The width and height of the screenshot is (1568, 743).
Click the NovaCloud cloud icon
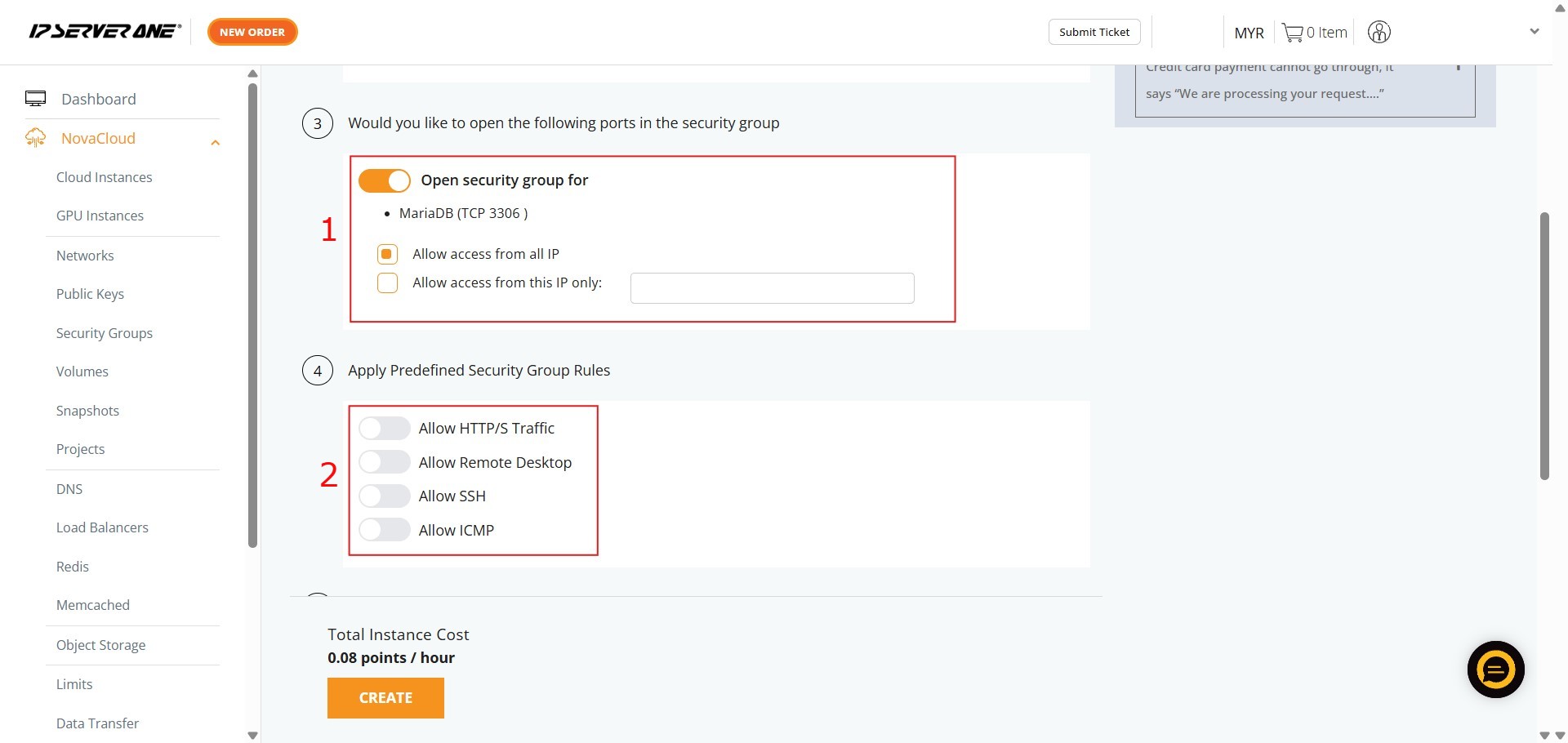[x=35, y=138]
